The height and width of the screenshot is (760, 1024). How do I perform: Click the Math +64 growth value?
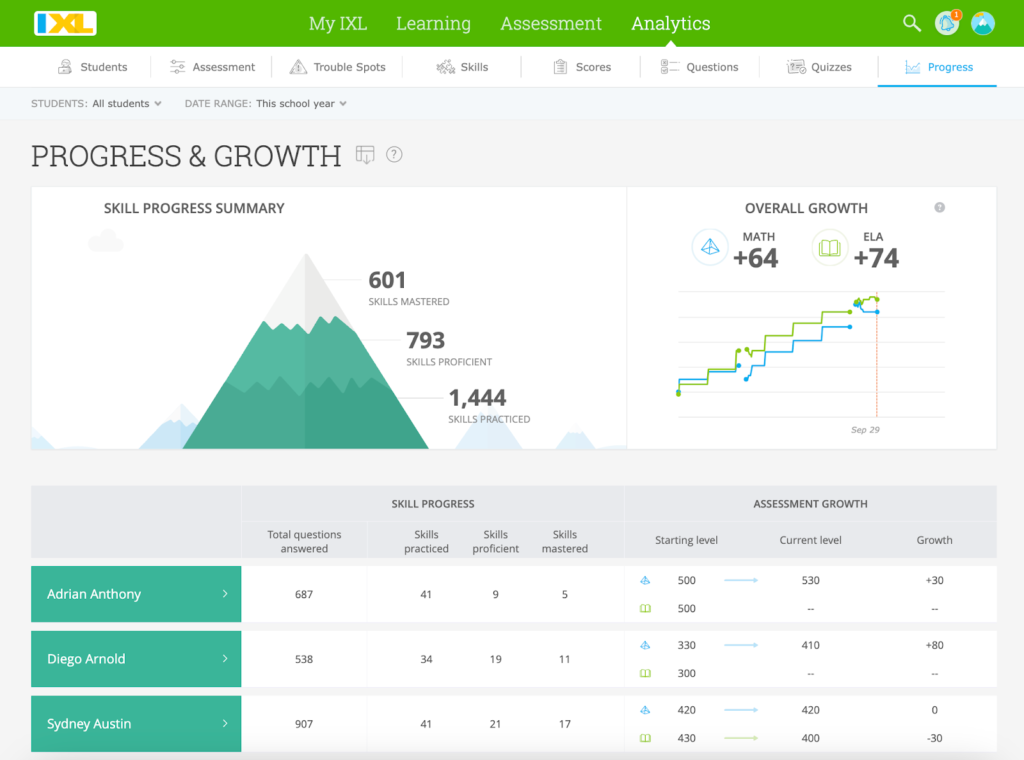[x=756, y=258]
